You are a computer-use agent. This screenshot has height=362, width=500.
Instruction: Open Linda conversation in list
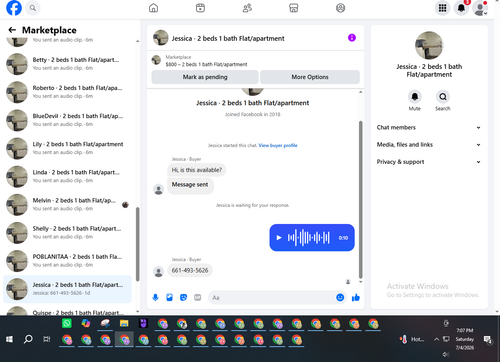click(x=67, y=176)
